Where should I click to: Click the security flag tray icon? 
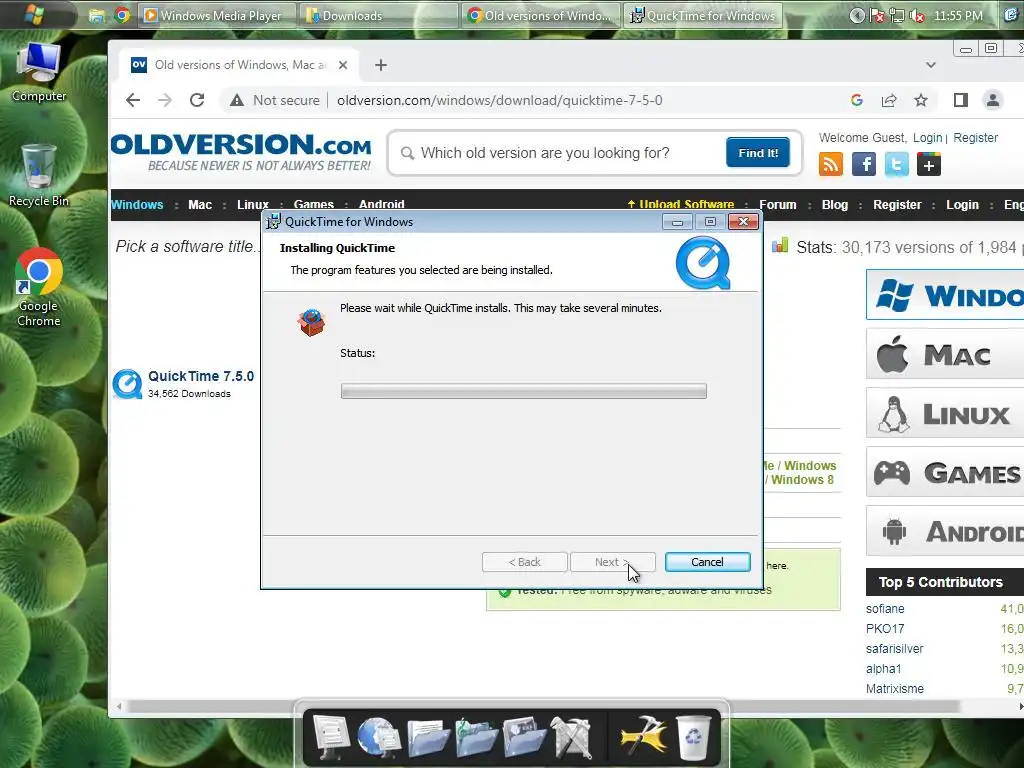tap(878, 16)
